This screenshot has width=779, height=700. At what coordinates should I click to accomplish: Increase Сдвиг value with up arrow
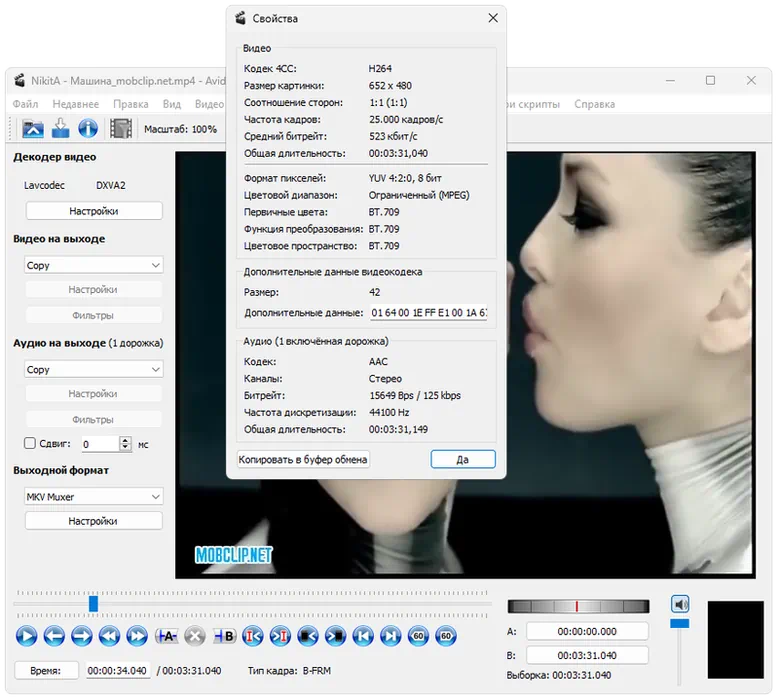[126, 440]
